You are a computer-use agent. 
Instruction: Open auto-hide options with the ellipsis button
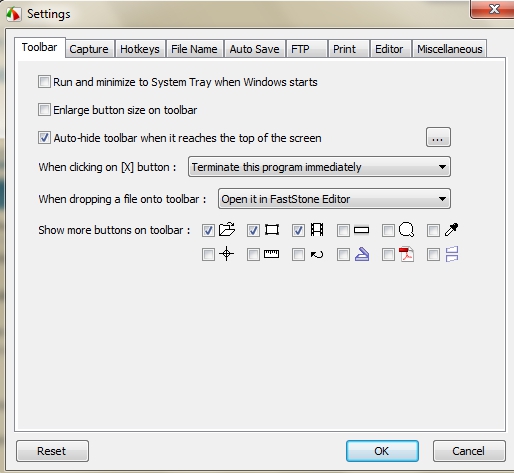click(x=438, y=137)
